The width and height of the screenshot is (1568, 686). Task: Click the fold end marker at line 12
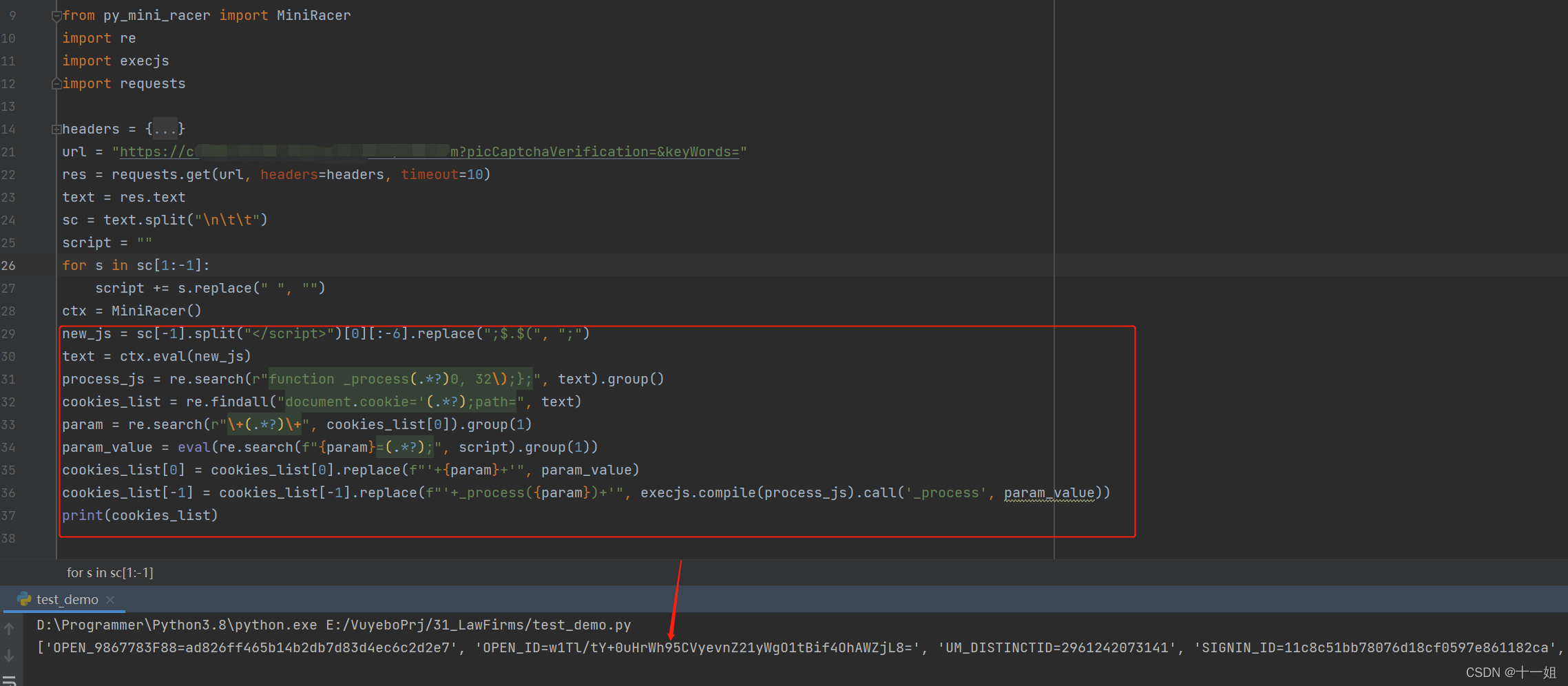click(x=56, y=83)
